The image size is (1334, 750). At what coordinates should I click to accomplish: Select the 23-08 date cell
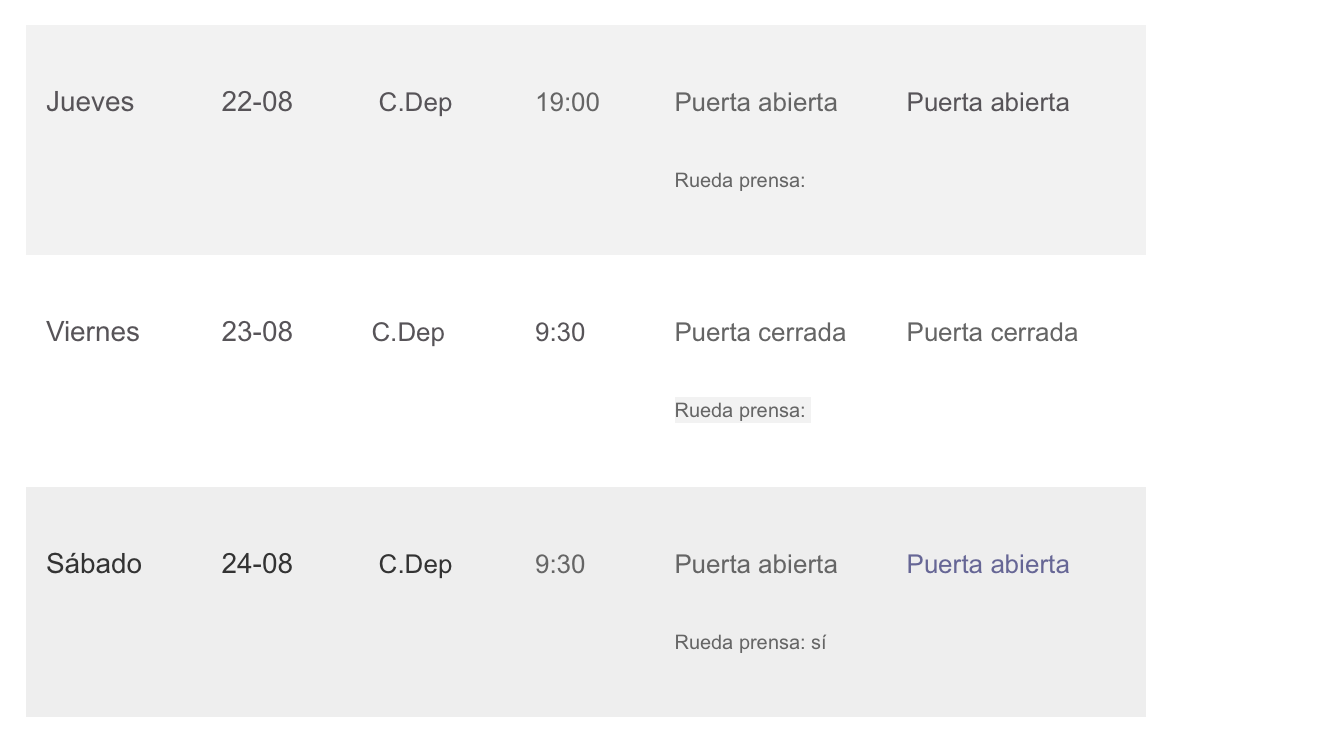[x=257, y=332]
